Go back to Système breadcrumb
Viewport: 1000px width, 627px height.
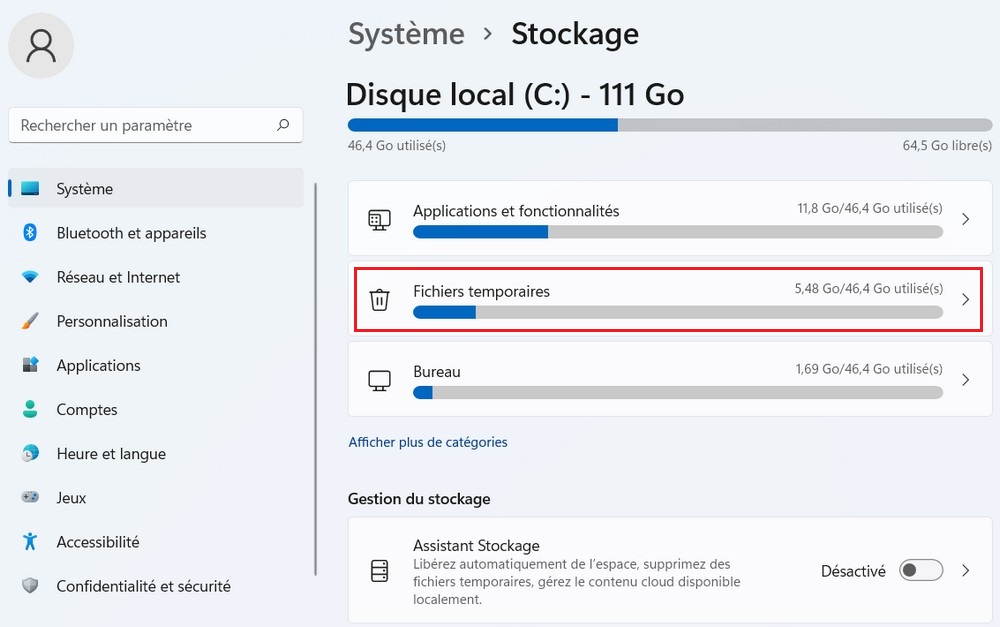pyautogui.click(x=406, y=34)
